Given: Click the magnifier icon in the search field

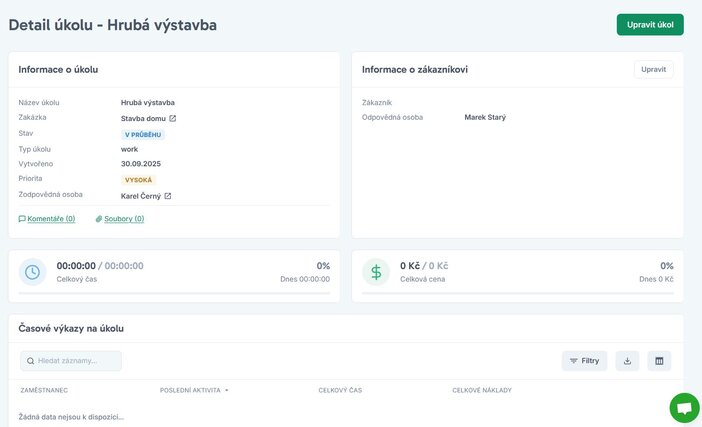Looking at the screenshot, I should click(30, 361).
